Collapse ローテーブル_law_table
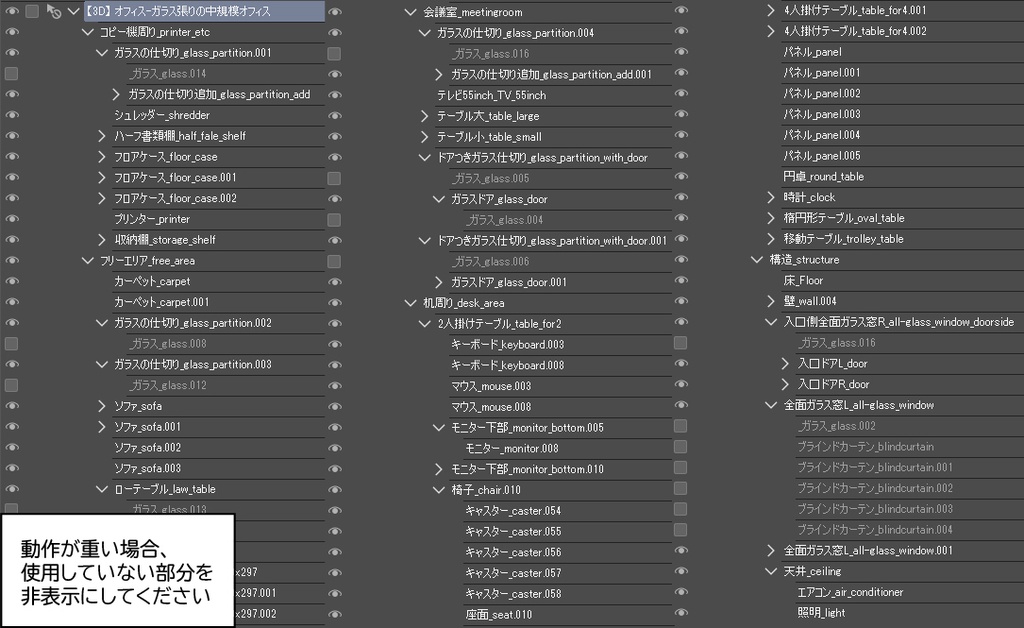Screen dimensions: 1024x628 pyautogui.click(x=101, y=489)
